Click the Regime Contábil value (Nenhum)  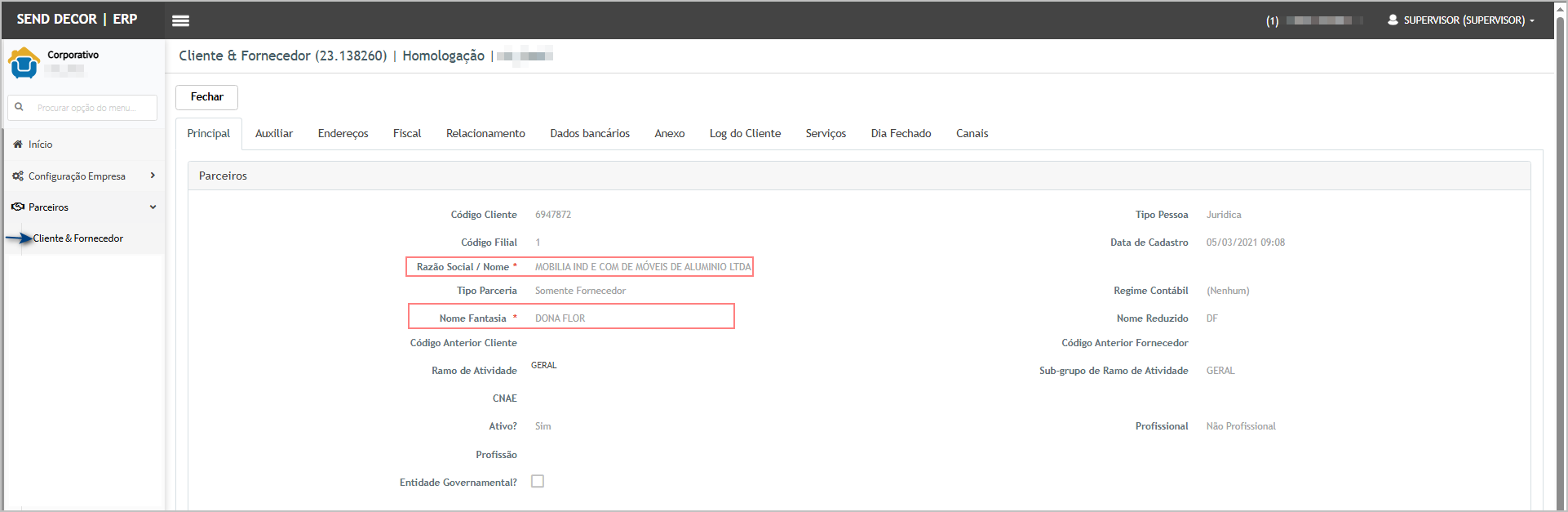(1228, 291)
